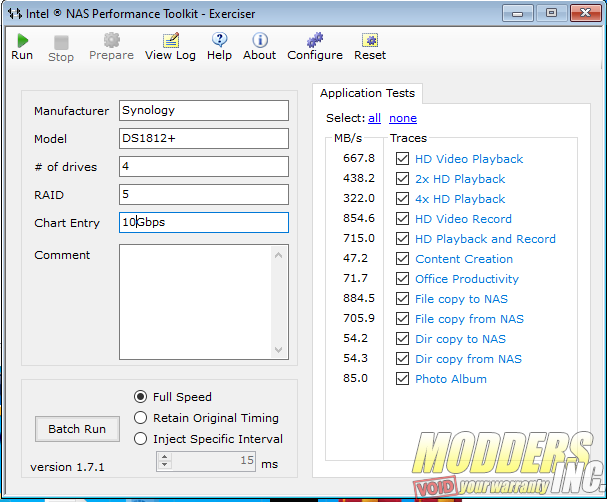Decrease interval ms with down arrow
This screenshot has width=607, height=502.
coord(165,464)
